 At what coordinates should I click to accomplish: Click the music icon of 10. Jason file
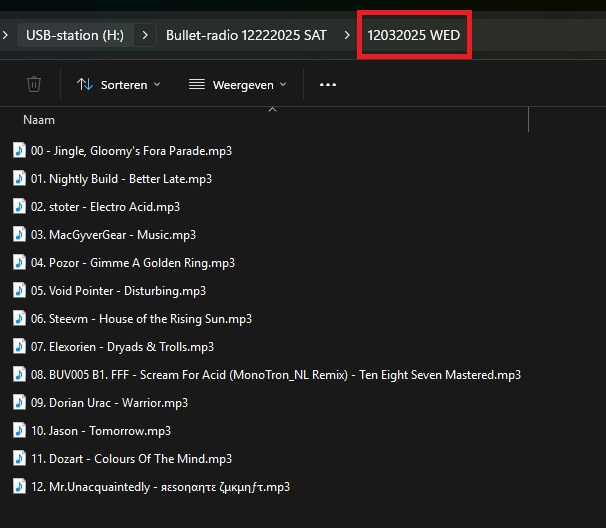coord(19,430)
